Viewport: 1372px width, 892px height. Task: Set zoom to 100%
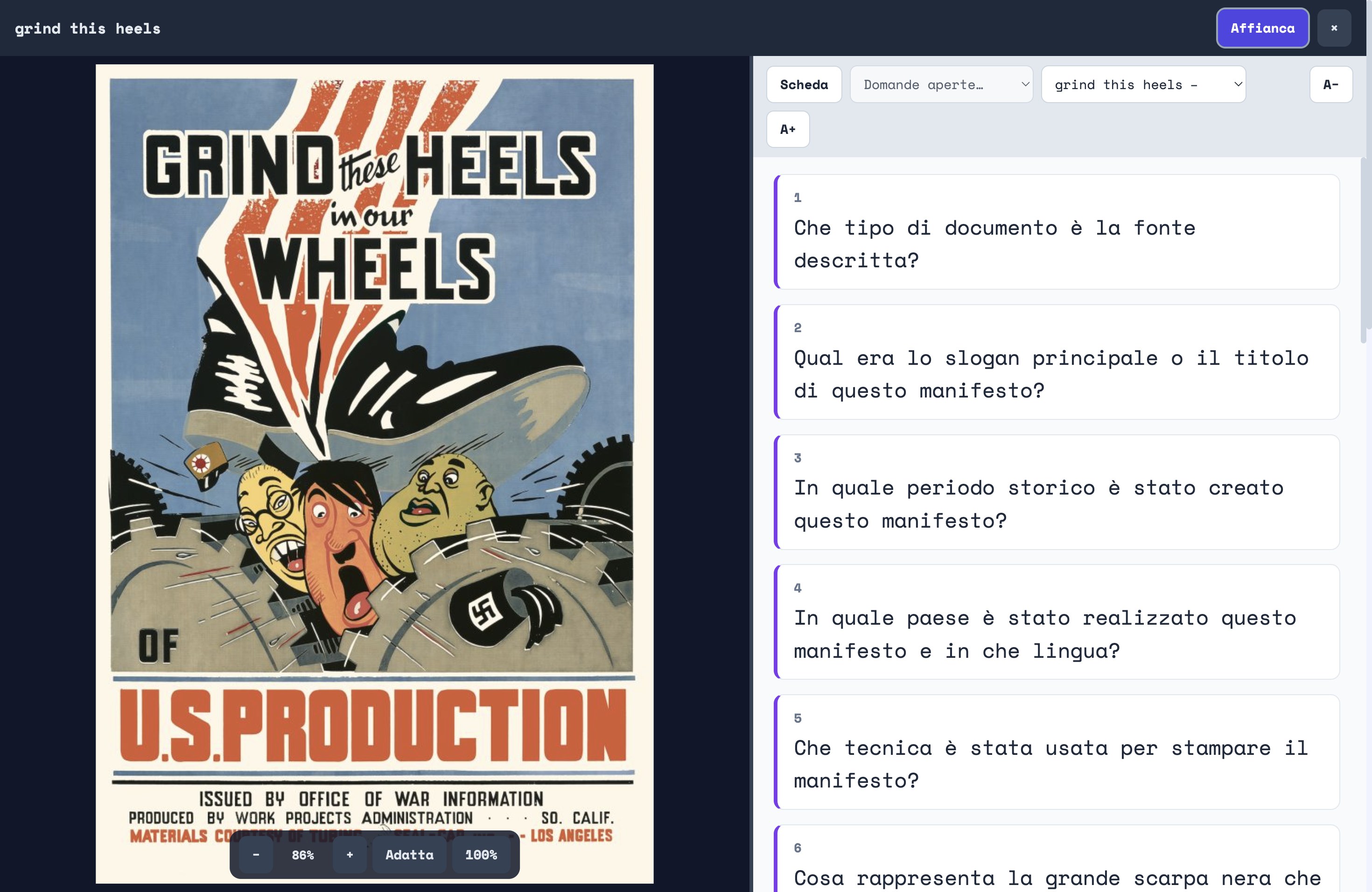pos(481,855)
